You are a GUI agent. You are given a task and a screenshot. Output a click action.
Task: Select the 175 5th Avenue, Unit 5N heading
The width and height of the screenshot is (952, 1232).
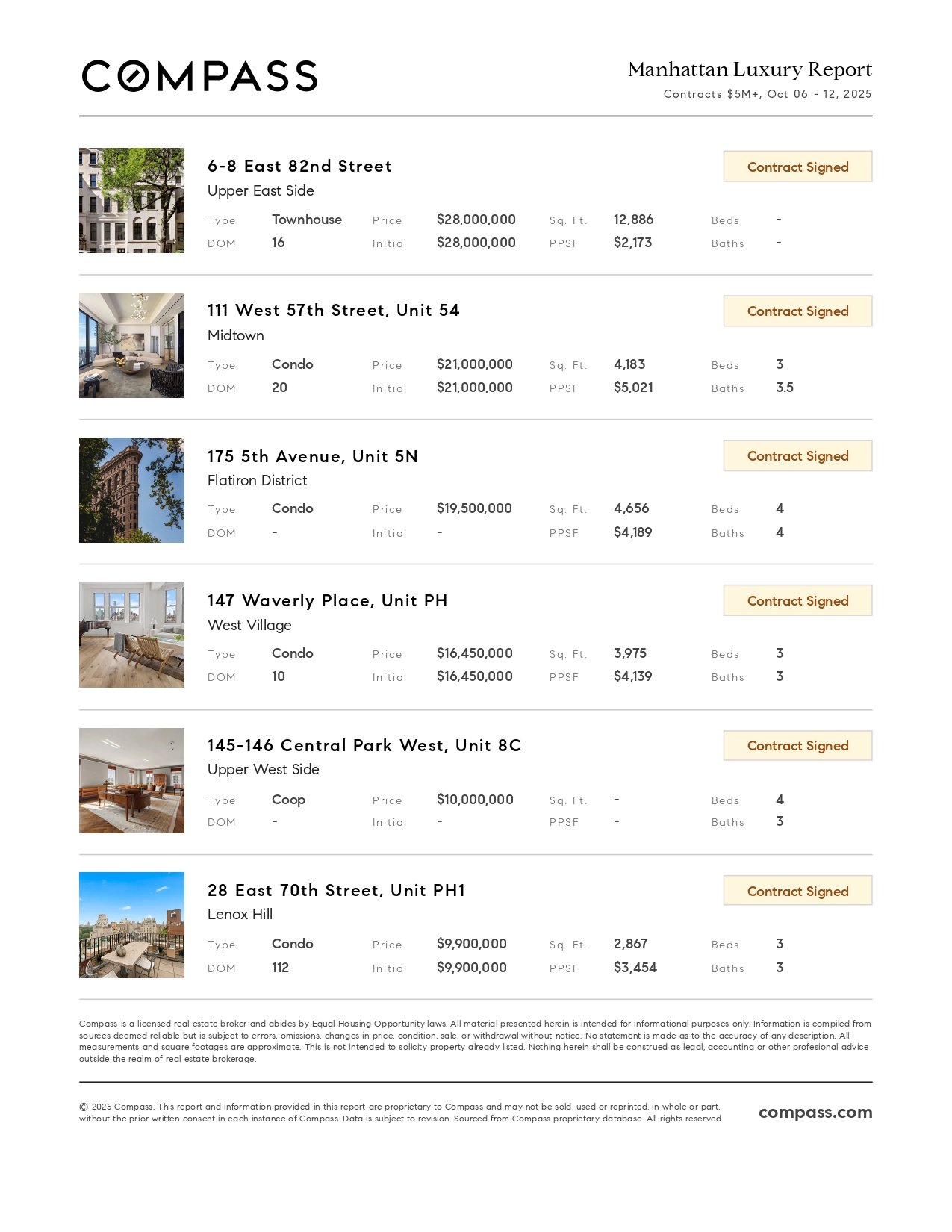[x=312, y=456]
